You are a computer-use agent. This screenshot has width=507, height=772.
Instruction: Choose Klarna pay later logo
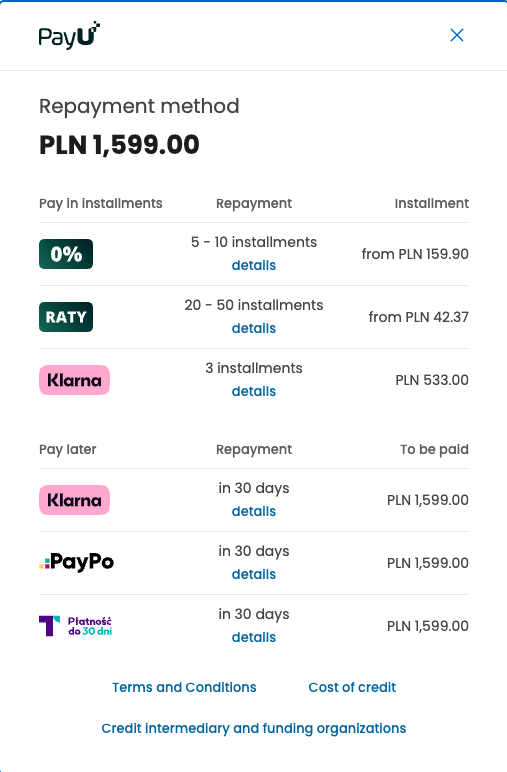point(74,500)
